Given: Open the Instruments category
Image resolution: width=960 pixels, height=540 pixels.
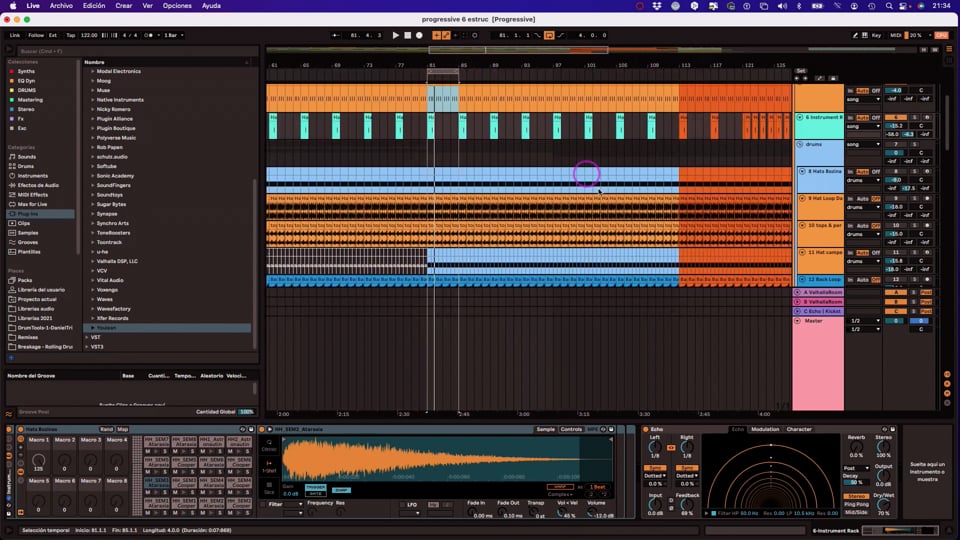Looking at the screenshot, I should (x=32, y=176).
